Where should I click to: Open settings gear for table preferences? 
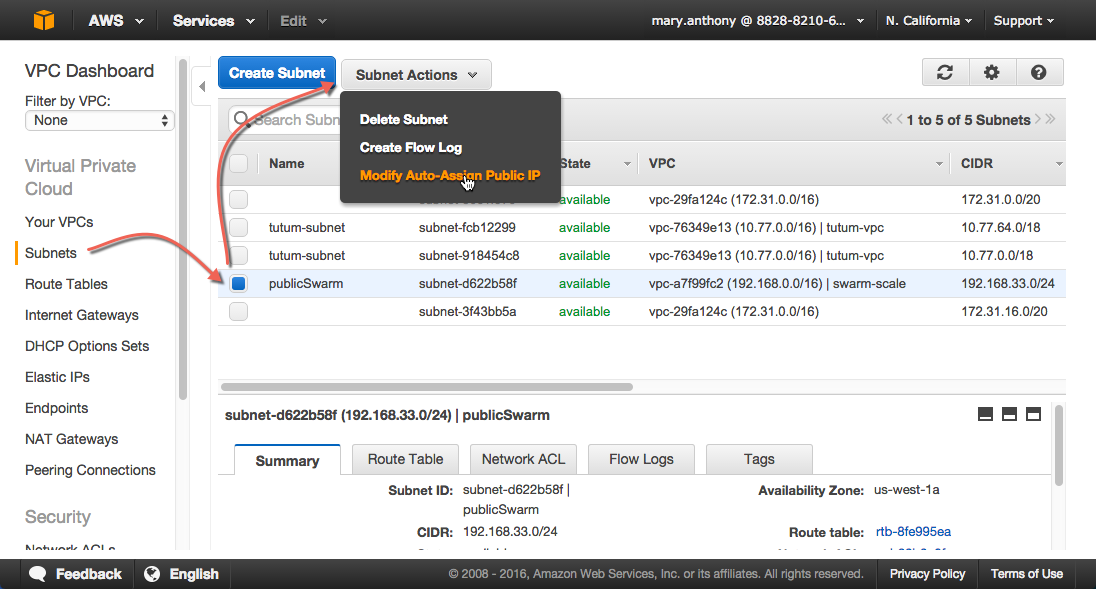991,72
